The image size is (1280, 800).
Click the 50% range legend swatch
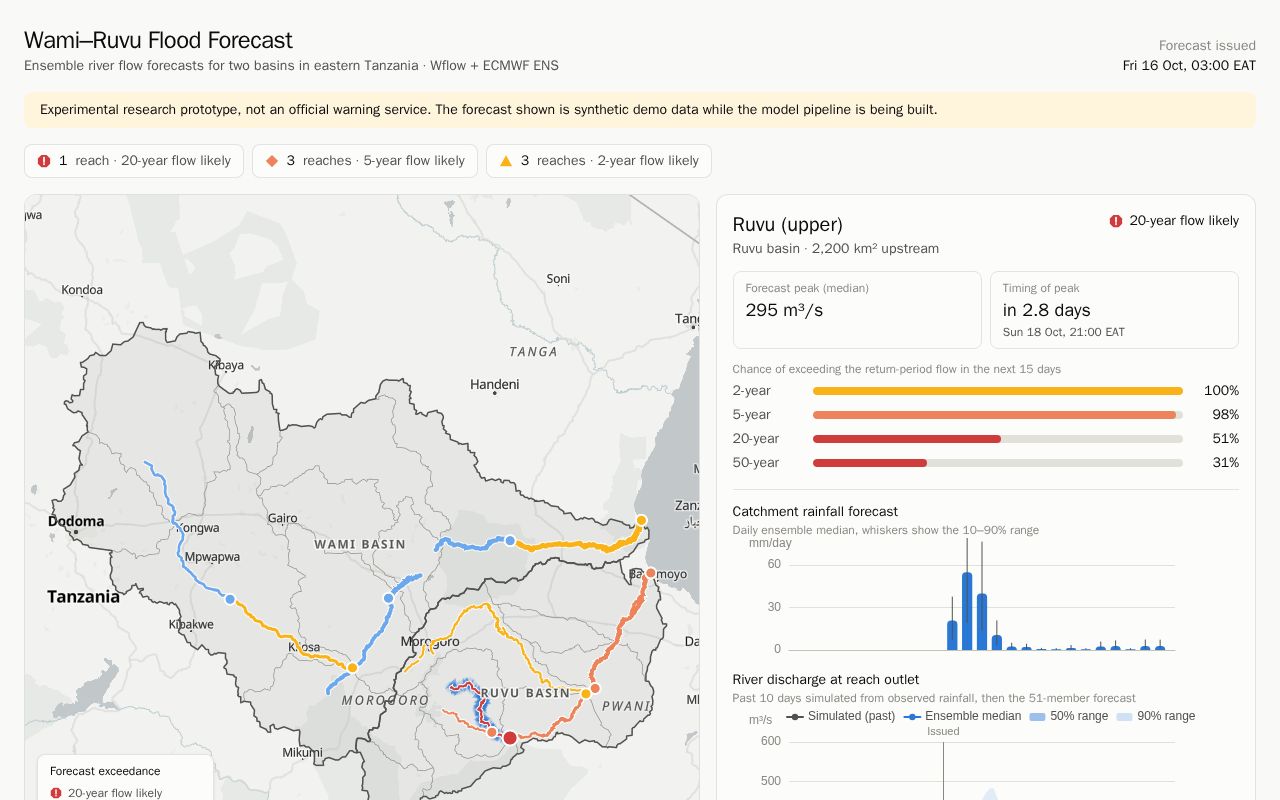tap(1037, 717)
